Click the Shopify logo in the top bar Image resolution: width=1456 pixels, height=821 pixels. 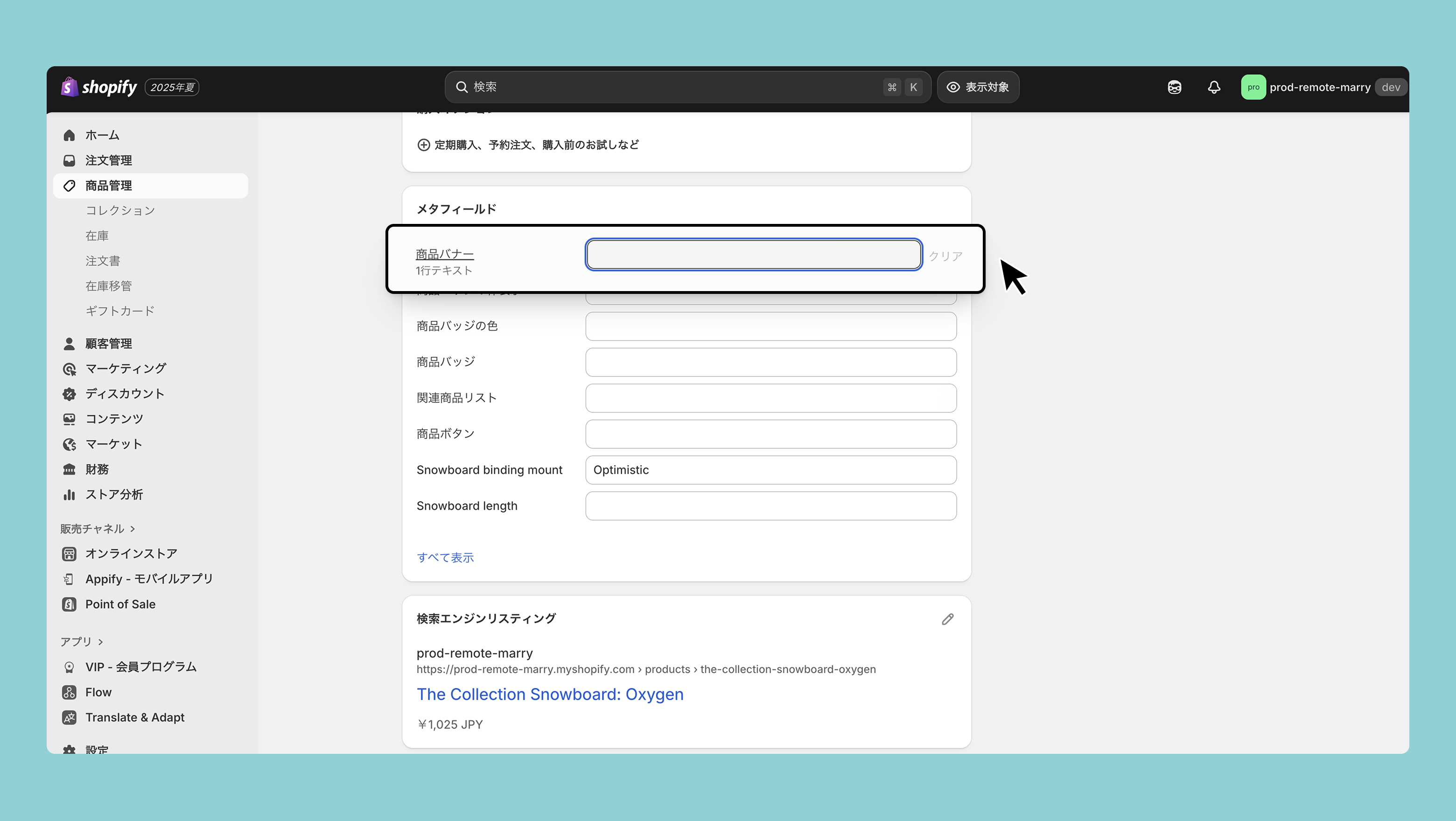[x=99, y=87]
